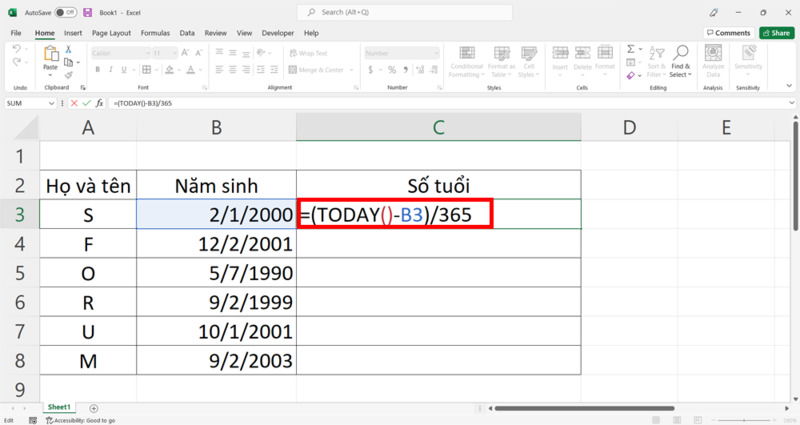Click the Undo arrow icon
800x425 pixels.
tap(16, 49)
